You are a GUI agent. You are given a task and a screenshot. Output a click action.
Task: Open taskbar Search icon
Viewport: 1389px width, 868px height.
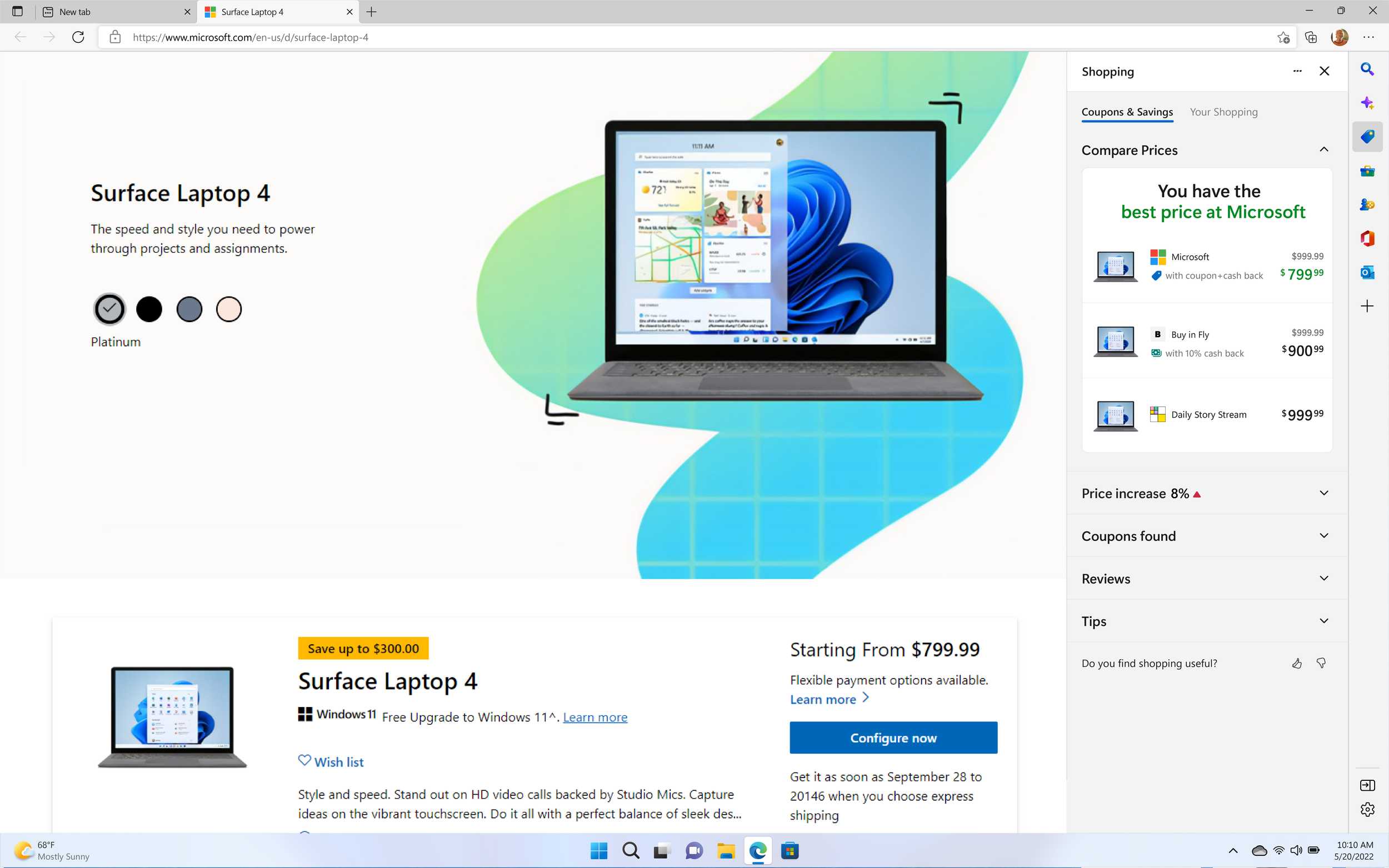click(631, 850)
